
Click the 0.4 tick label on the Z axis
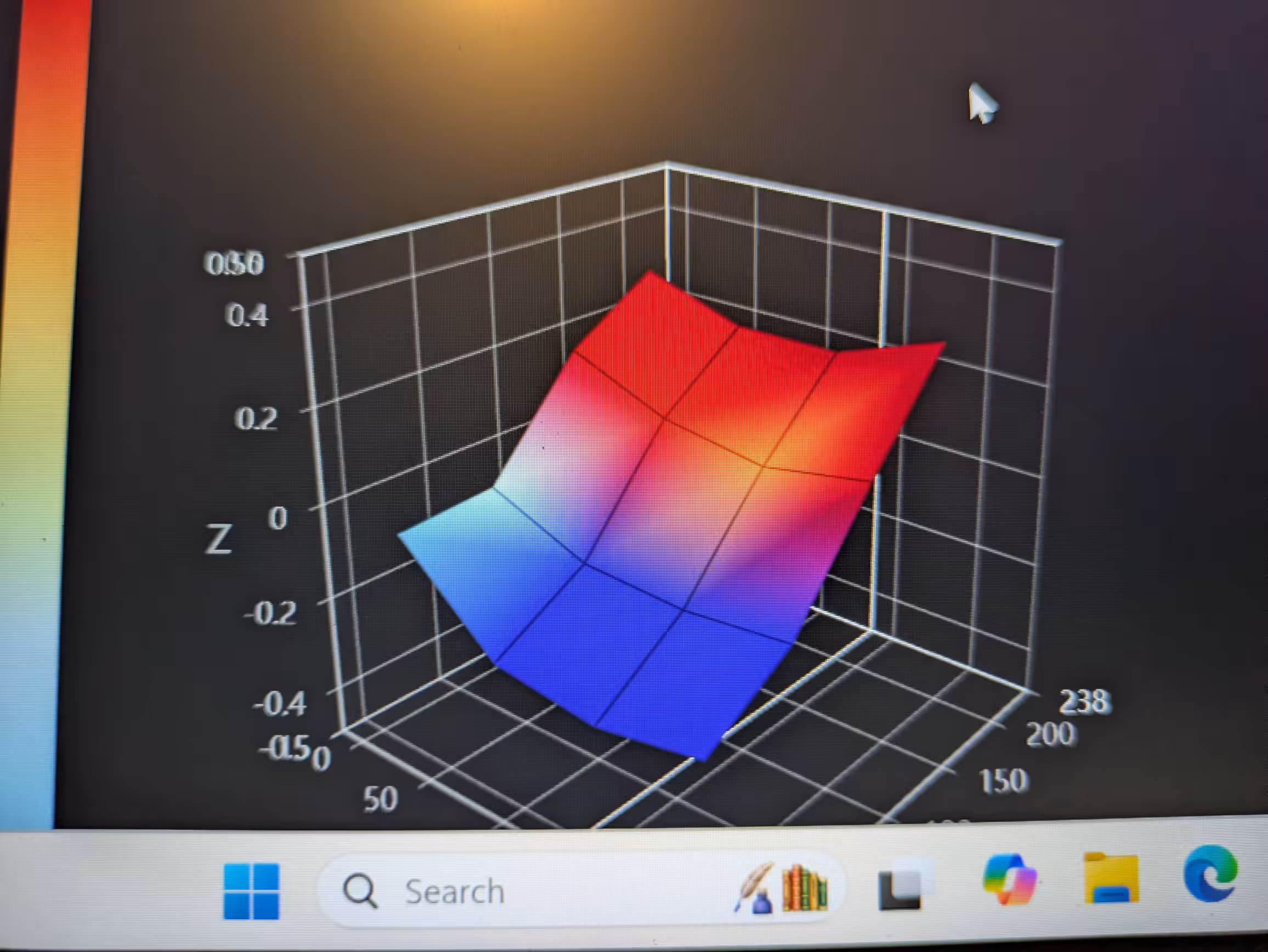coord(246,316)
